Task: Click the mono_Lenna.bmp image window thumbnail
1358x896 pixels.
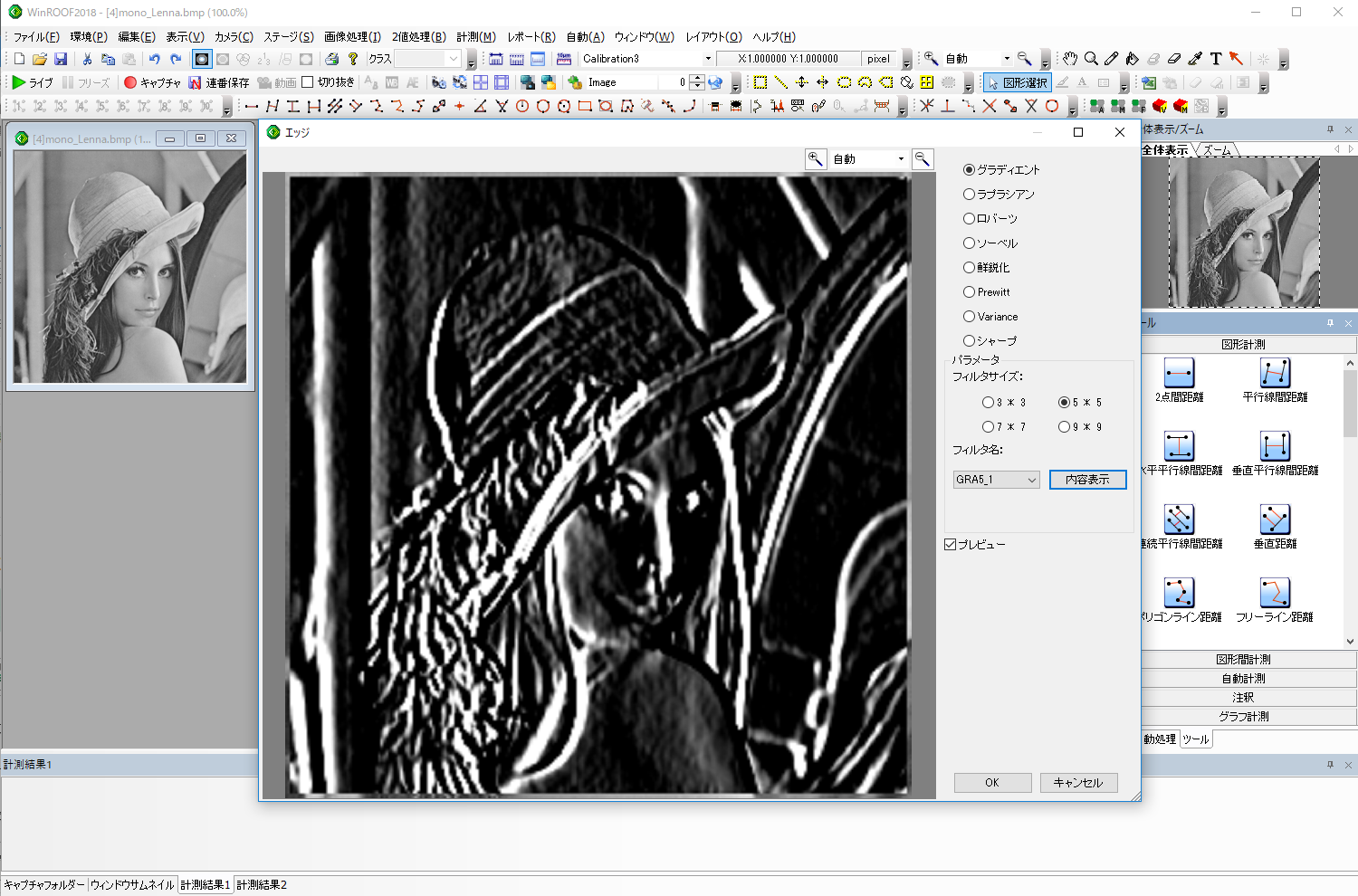Action: pyautogui.click(x=129, y=267)
